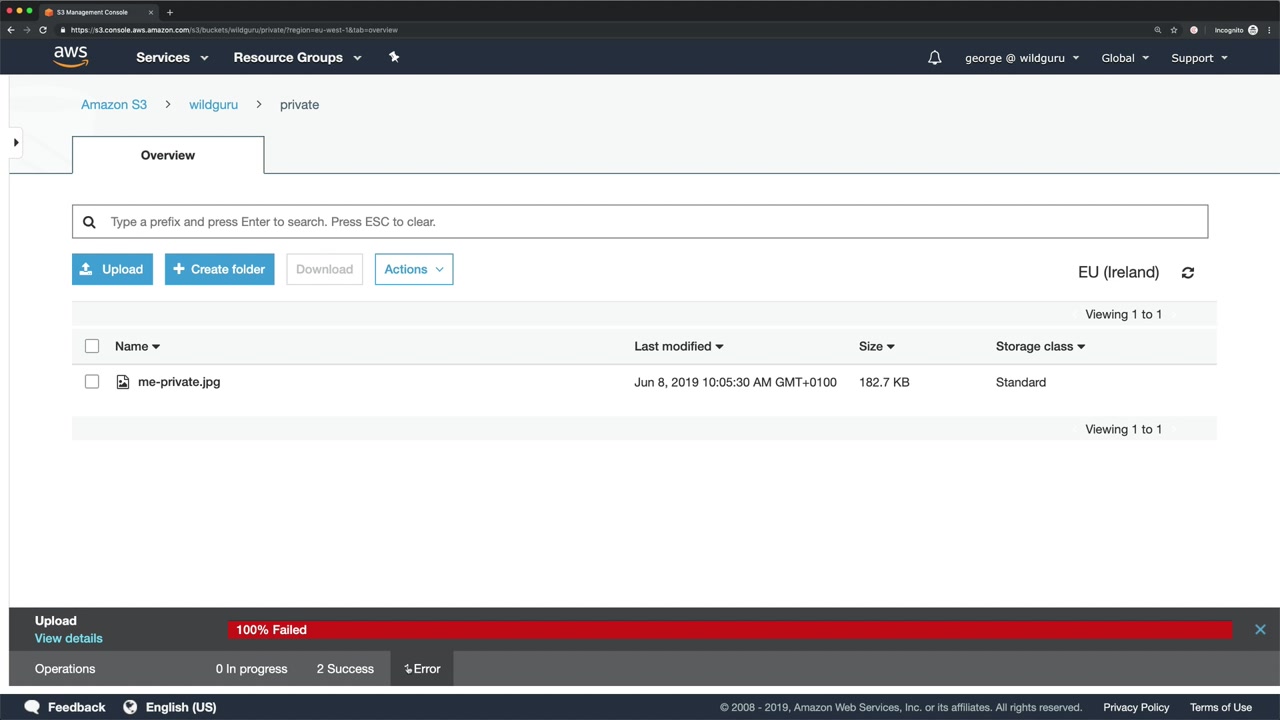Open the Services dropdown menu

click(172, 58)
